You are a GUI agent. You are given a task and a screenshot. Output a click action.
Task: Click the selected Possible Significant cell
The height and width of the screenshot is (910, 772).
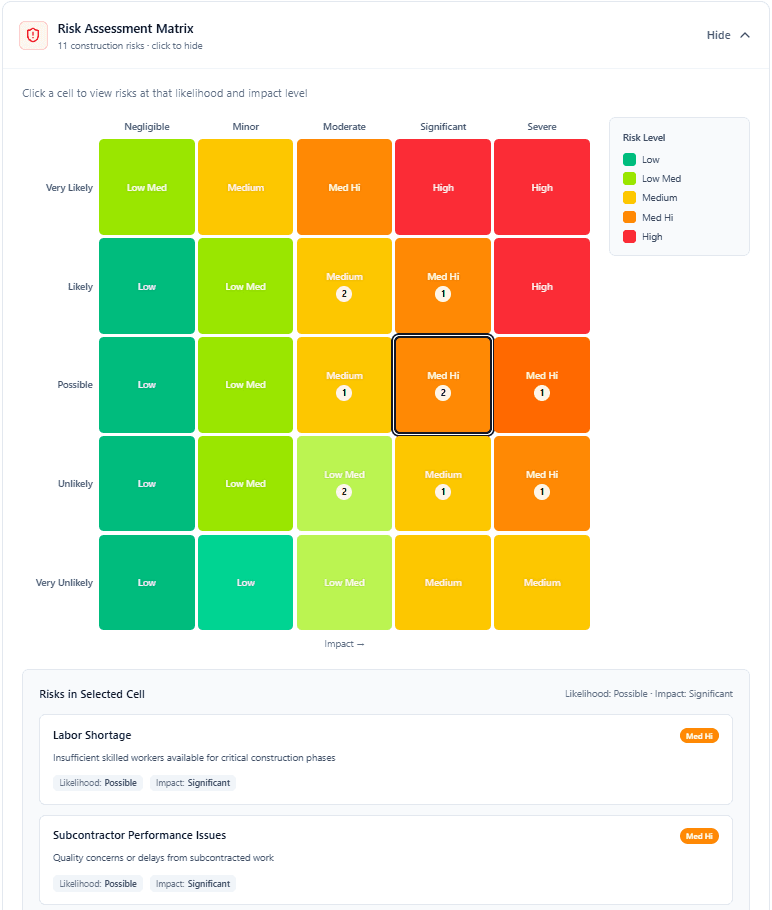pos(442,384)
